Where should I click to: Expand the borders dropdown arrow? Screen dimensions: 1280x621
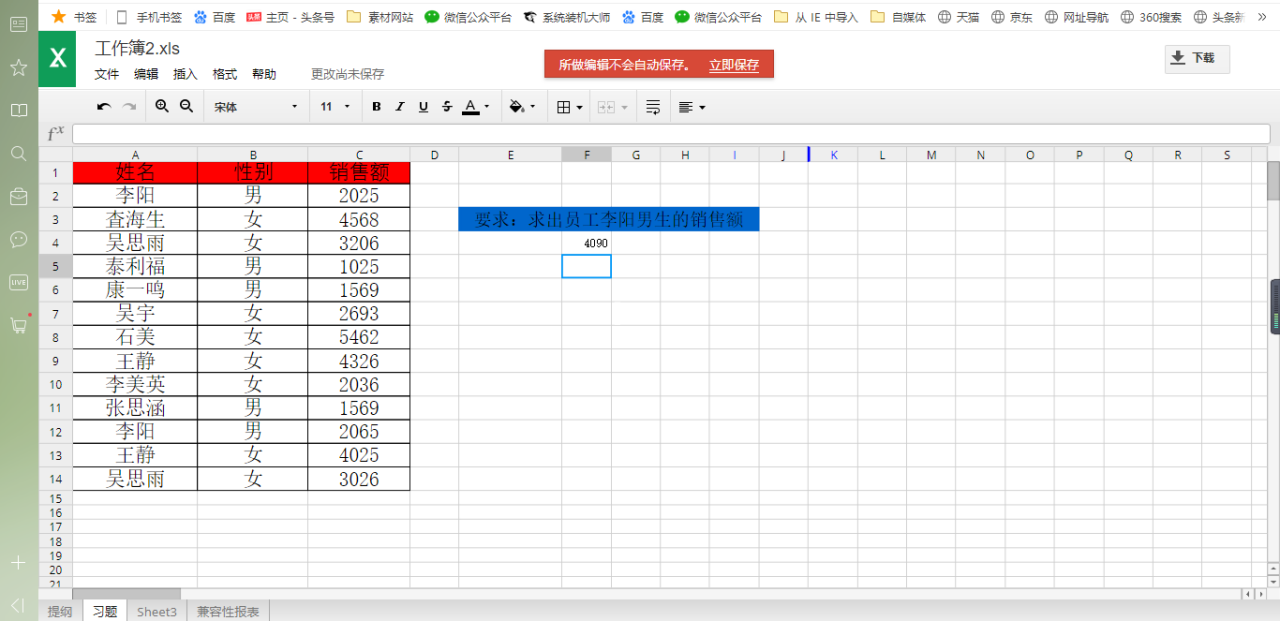coord(580,107)
